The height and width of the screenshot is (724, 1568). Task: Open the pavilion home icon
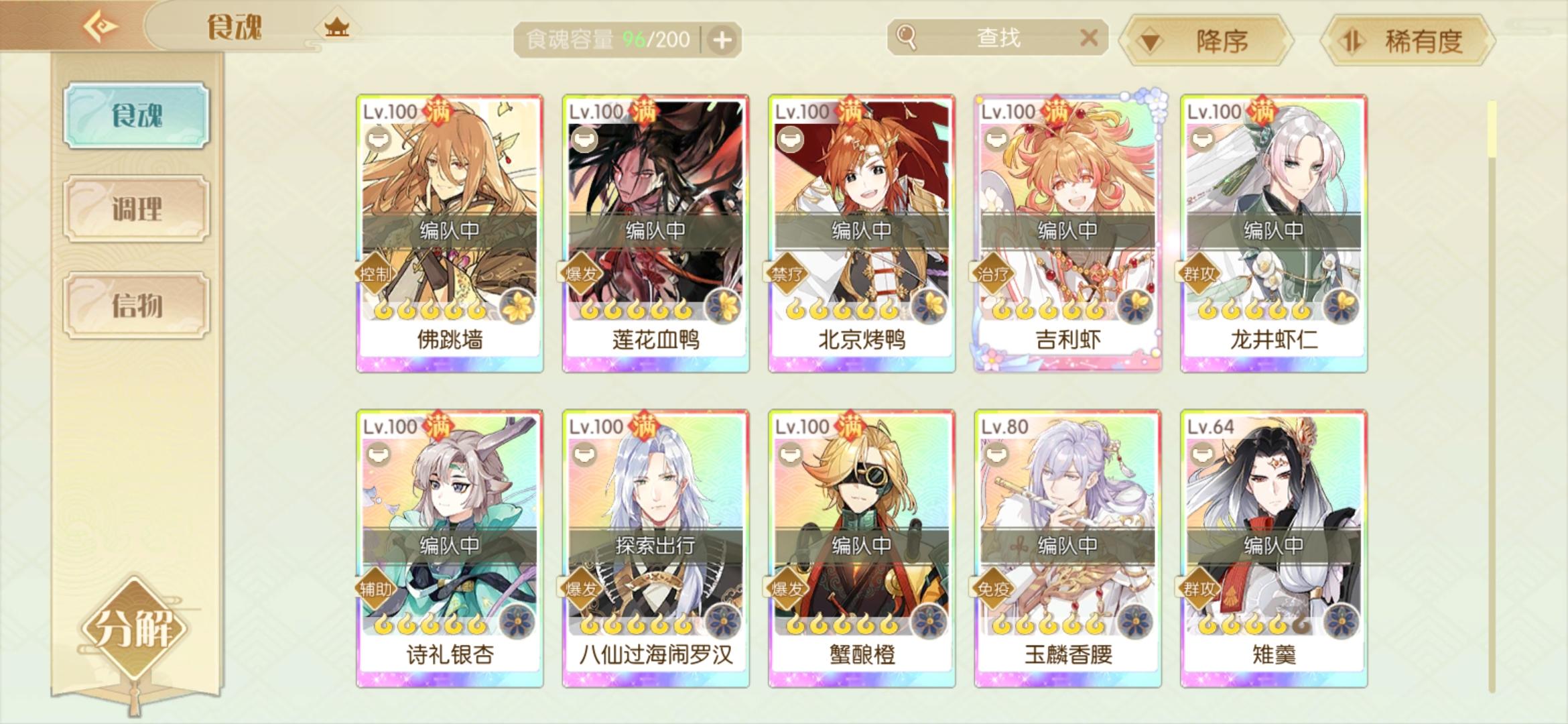coord(337,27)
